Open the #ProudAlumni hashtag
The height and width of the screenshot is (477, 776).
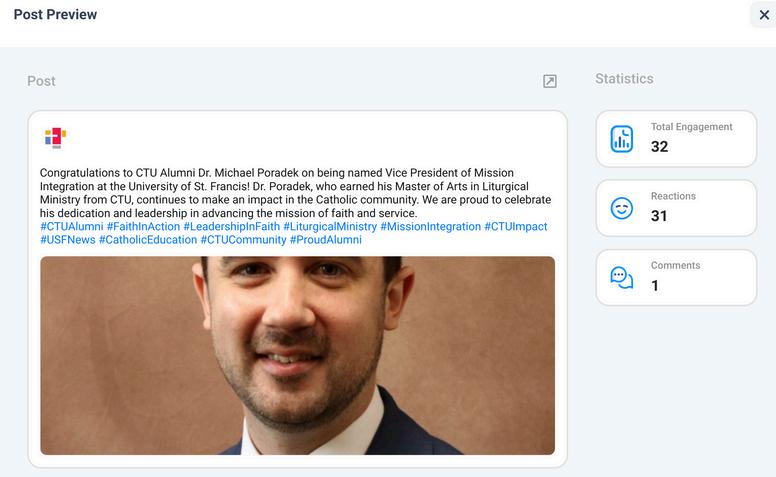tap(326, 240)
